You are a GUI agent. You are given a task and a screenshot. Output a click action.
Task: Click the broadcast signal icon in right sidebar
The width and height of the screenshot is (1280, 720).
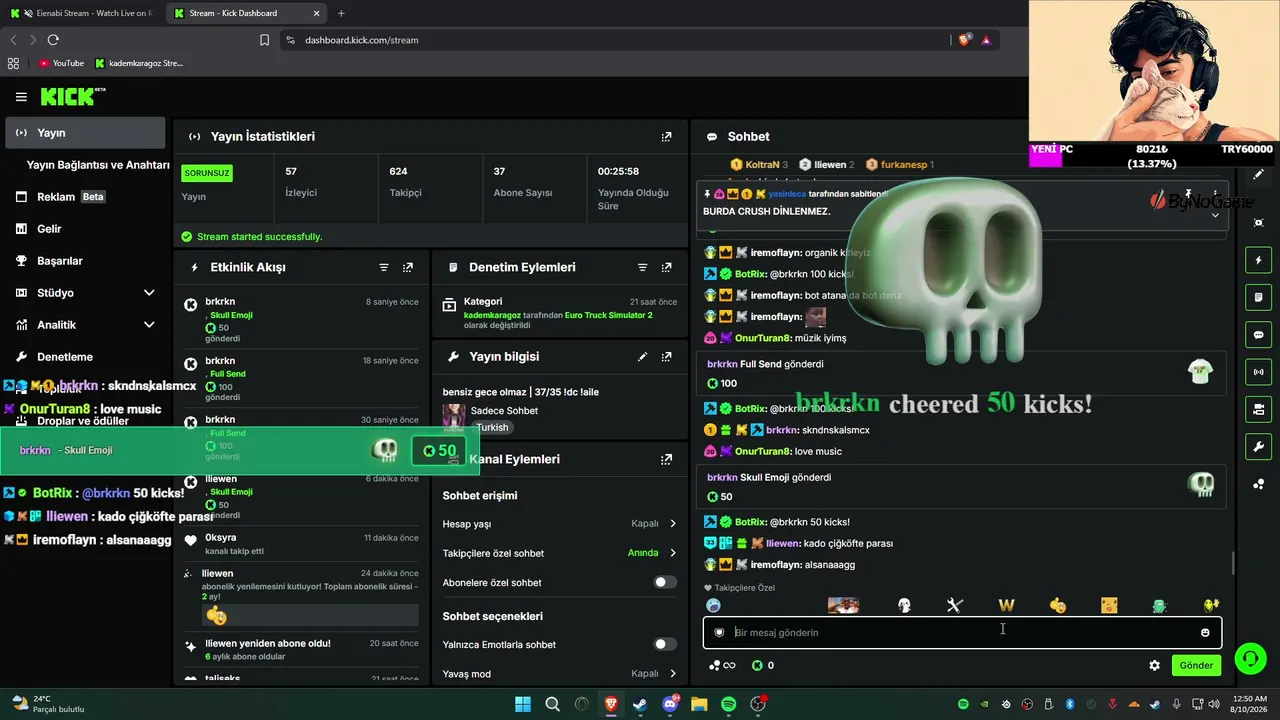(x=1258, y=372)
